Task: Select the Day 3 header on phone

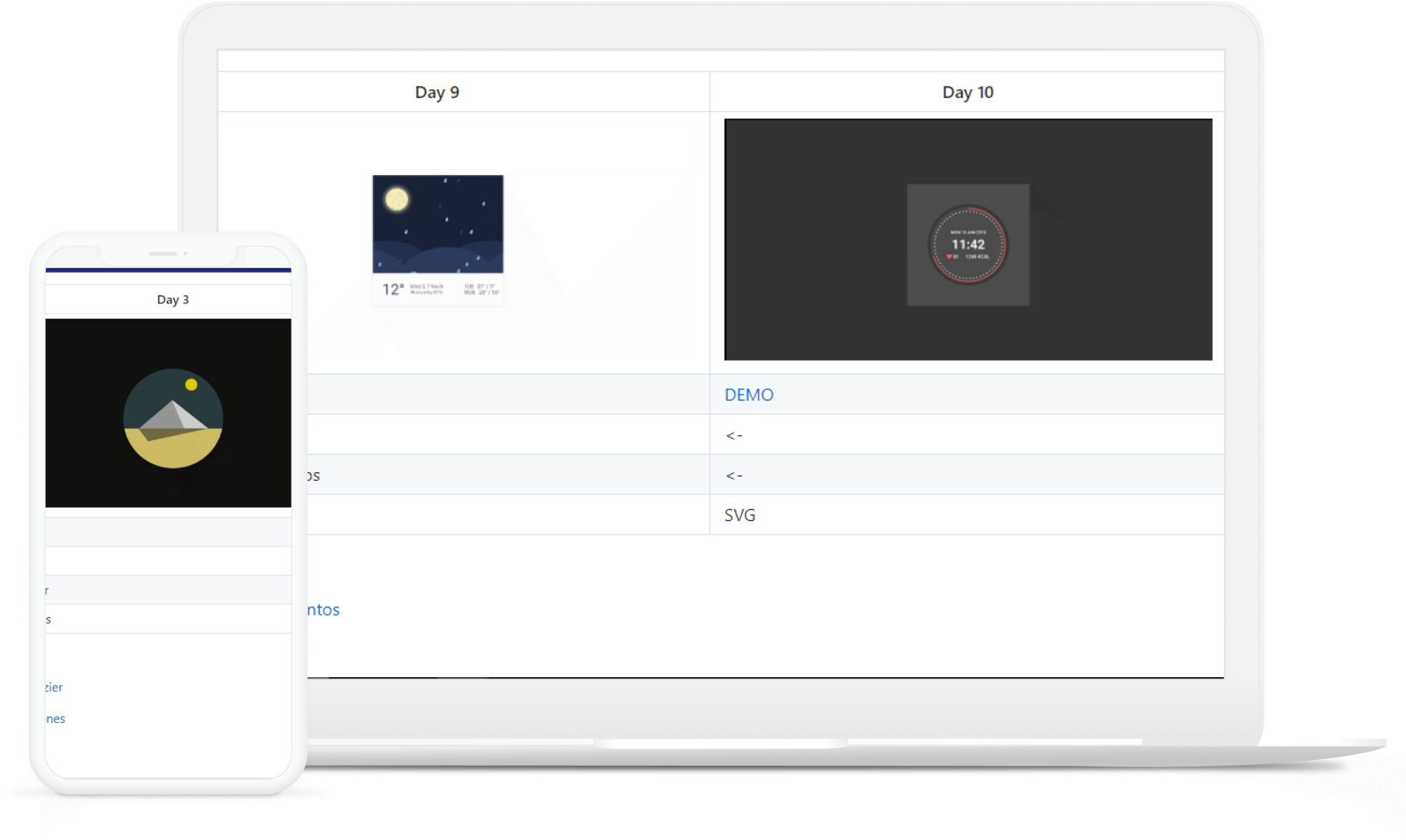Action: pos(173,299)
